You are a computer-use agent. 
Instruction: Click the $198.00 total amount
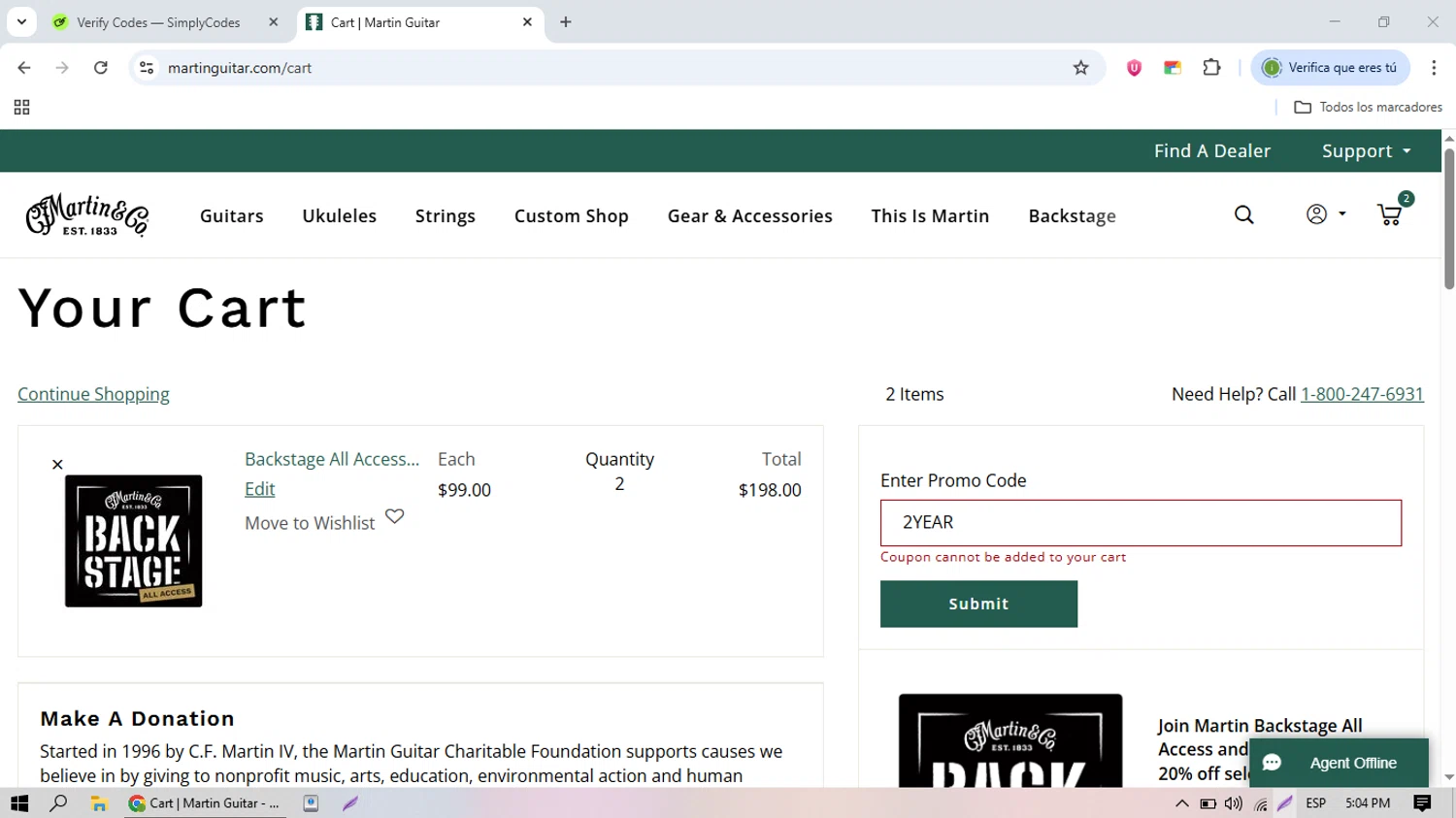770,490
